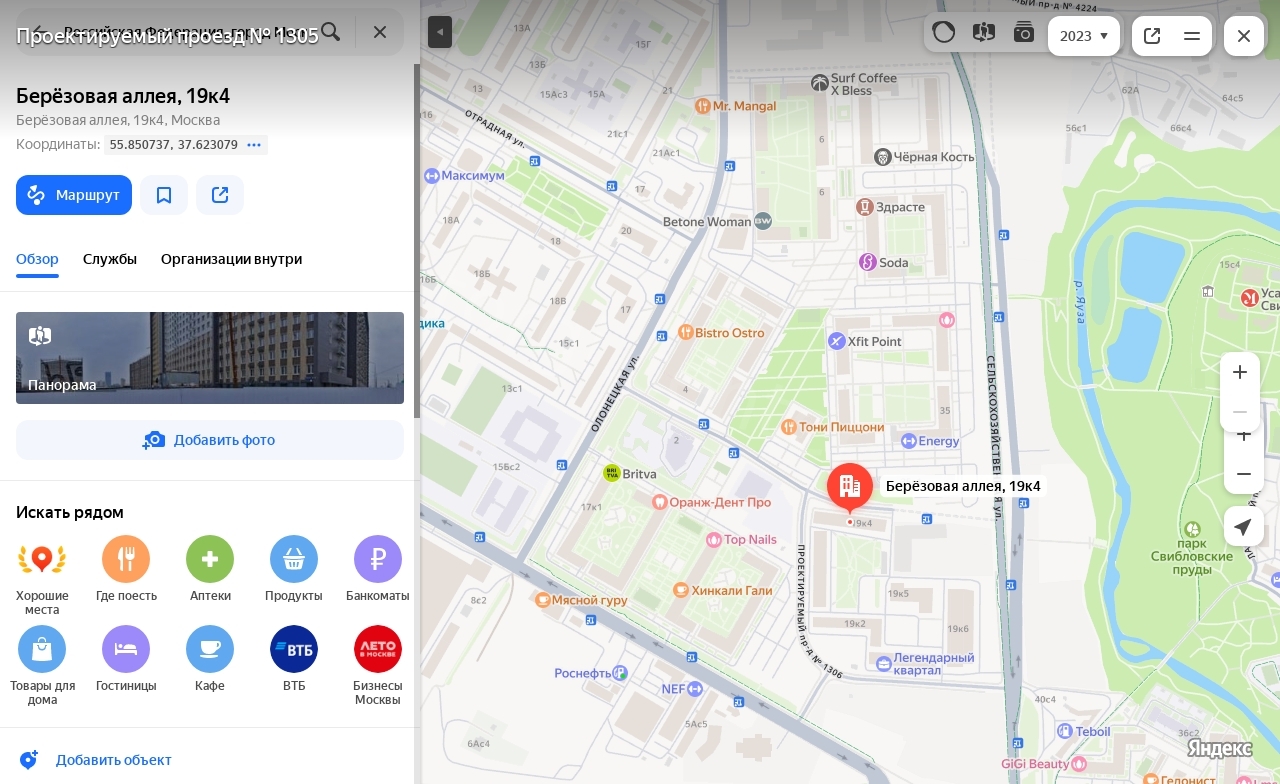Share the address via the share icon
Screen dimensions: 1280x784
(220, 195)
